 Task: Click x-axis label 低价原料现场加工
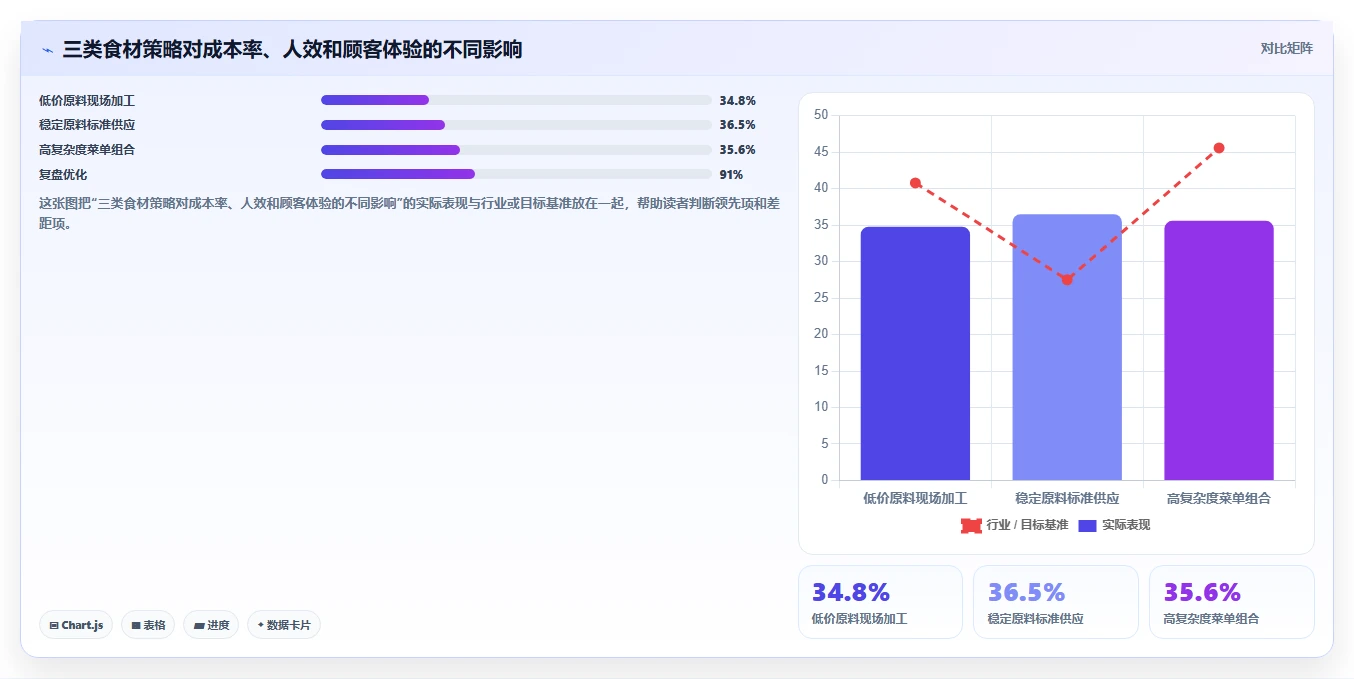(x=915, y=498)
